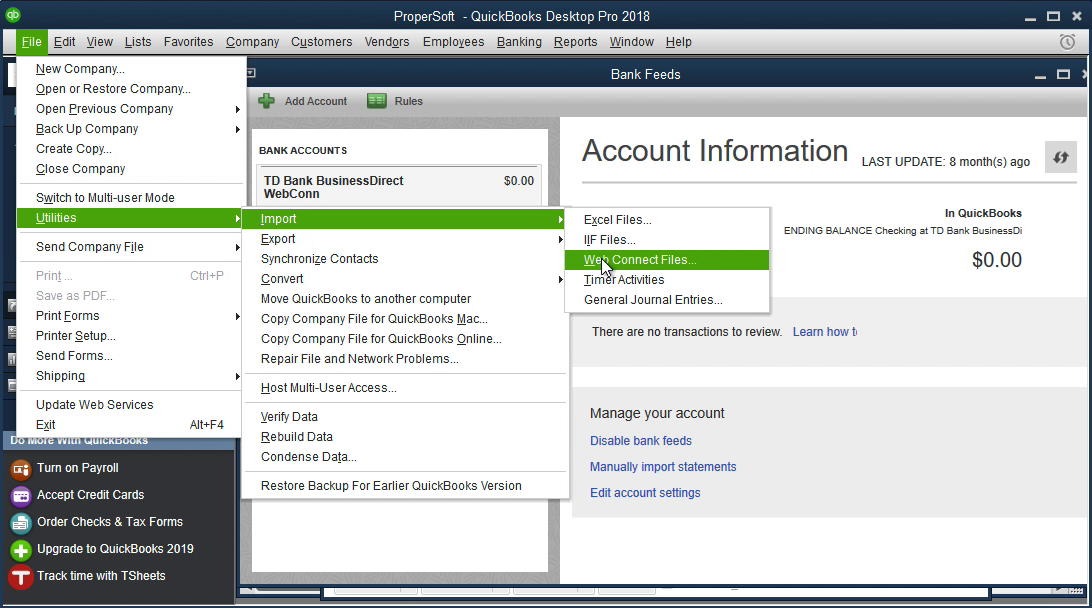Click the $0.00 ending balance amount

click(997, 260)
